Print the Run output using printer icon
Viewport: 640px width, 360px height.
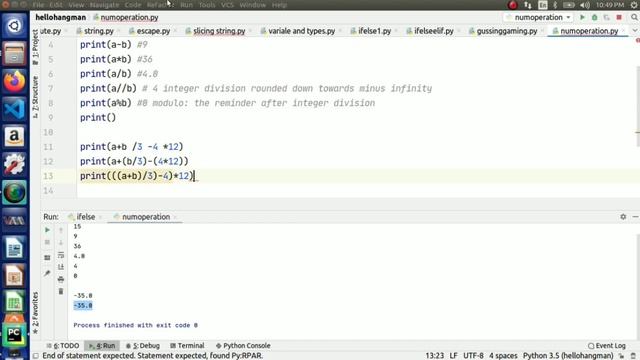click(x=61, y=279)
